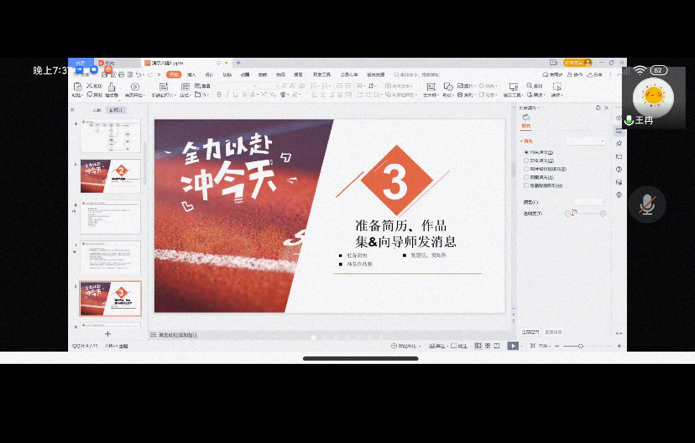
Task: Expand the fill preset dropdown at panel top
Action: (585, 141)
